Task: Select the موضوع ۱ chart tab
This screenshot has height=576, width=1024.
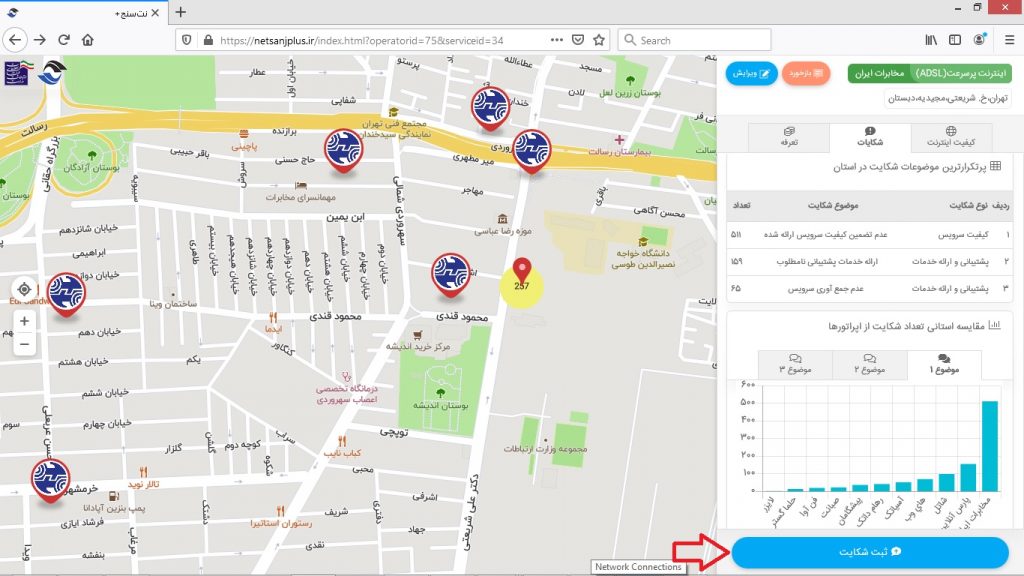Action: pos(944,364)
